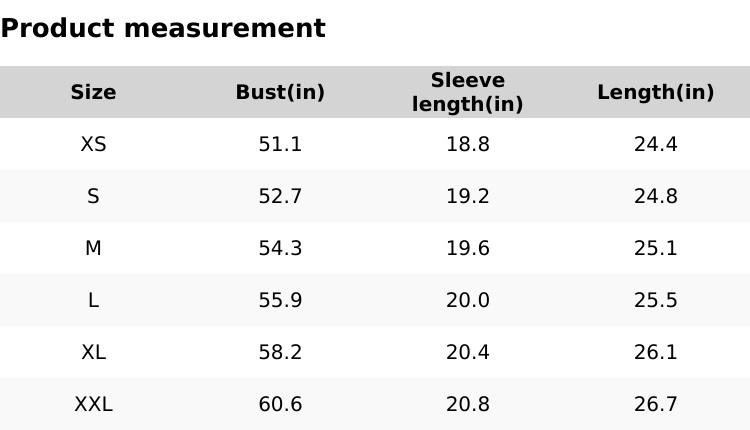Click the M size cell

93,248
